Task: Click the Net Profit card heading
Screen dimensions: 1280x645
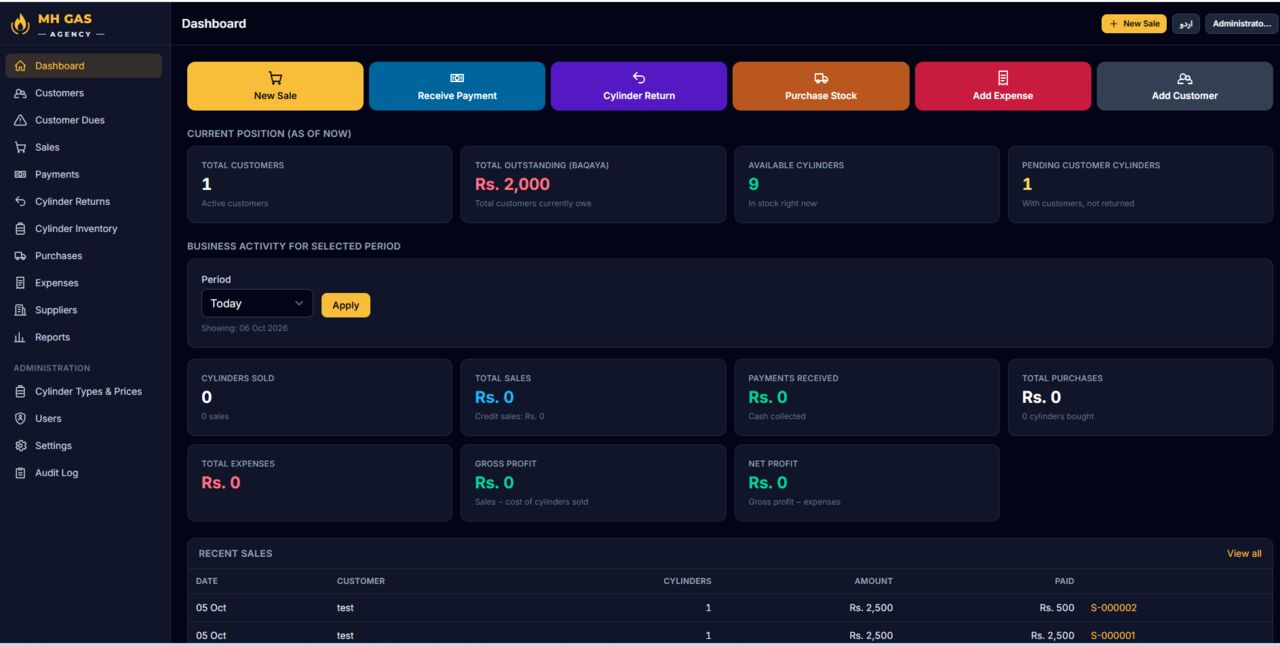Action: [773, 464]
